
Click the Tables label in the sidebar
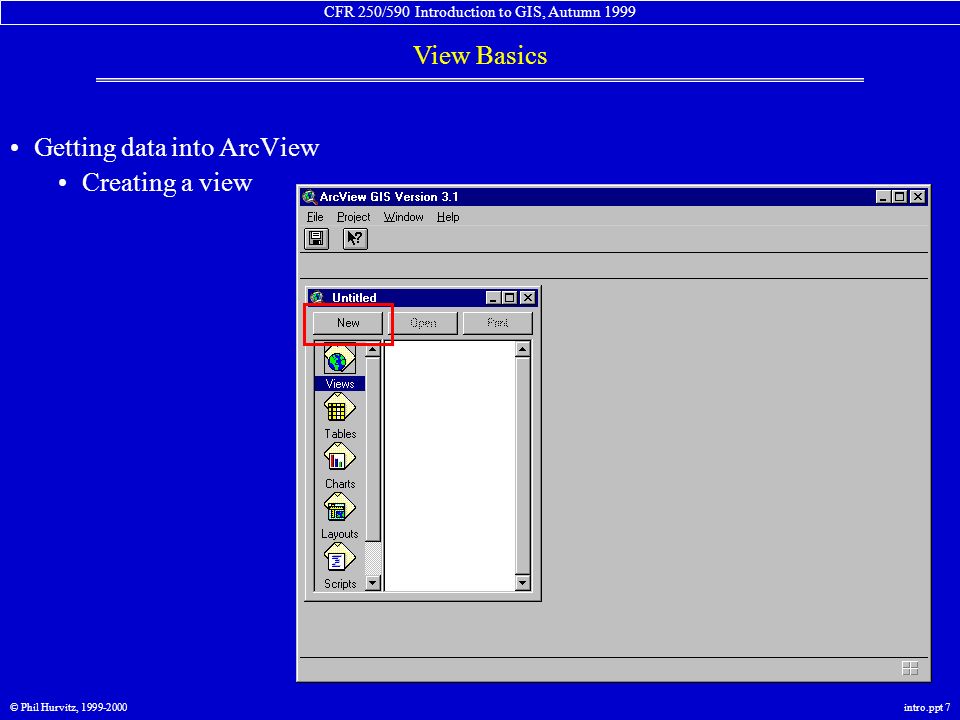tap(340, 433)
